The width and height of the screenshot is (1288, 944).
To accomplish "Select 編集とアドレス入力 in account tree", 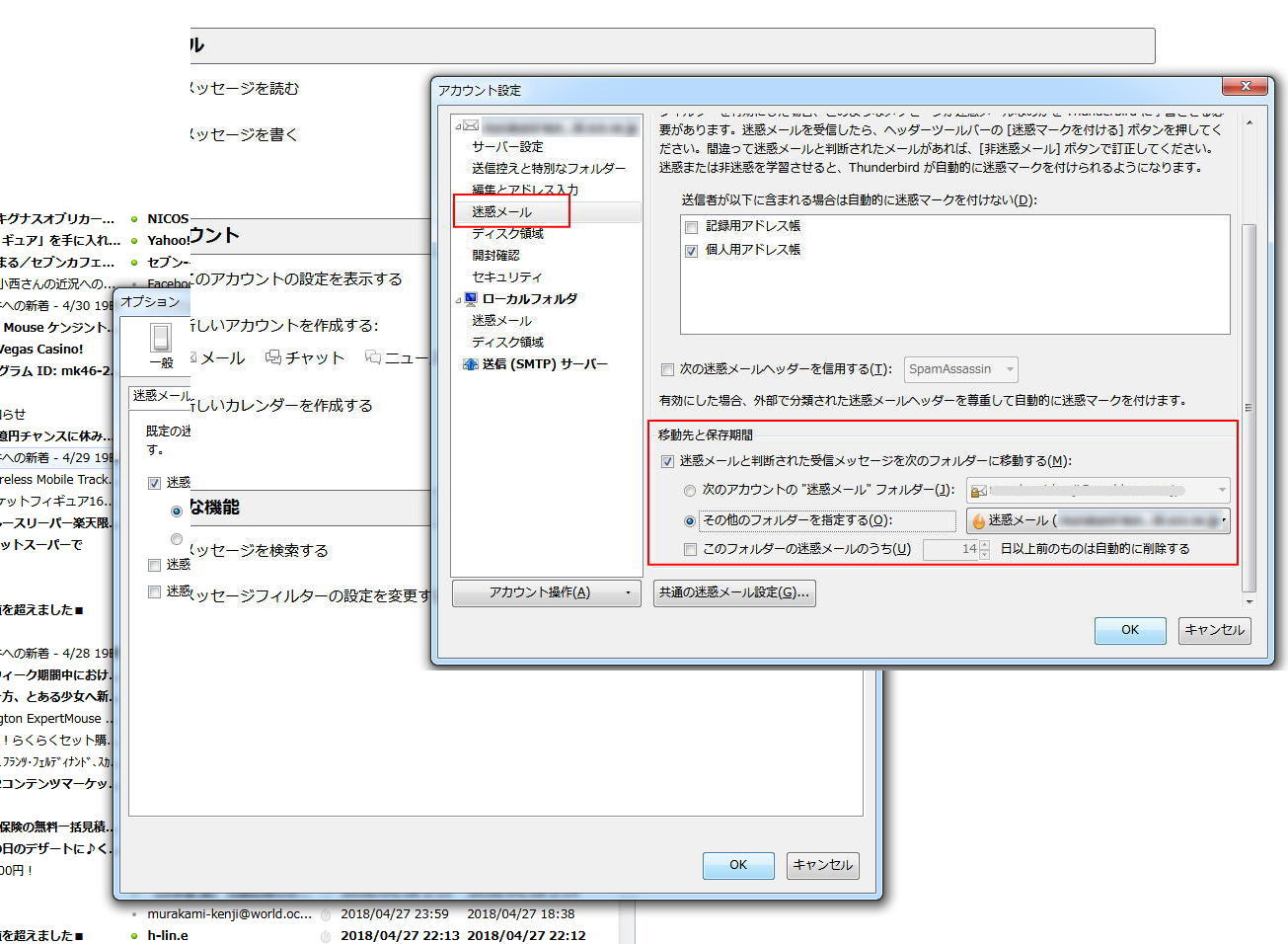I will (x=525, y=190).
